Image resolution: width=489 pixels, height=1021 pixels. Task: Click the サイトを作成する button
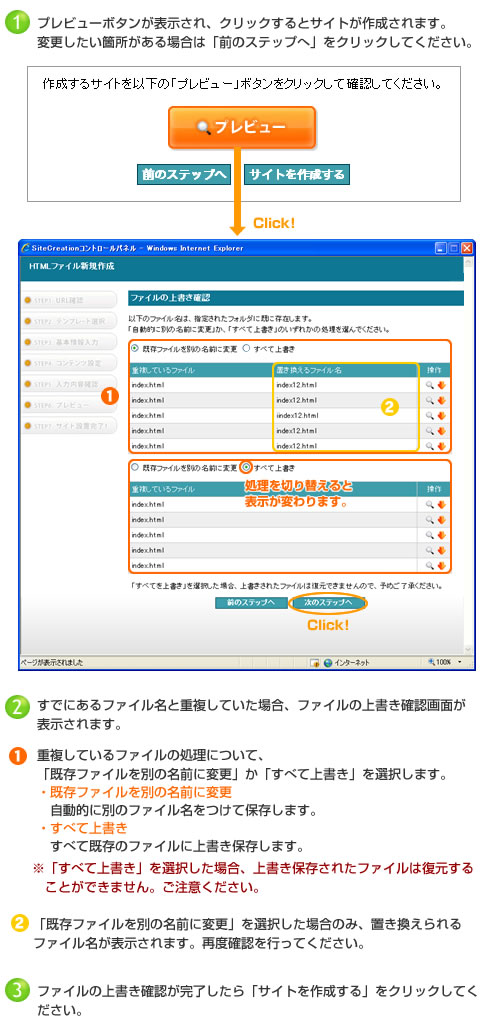click(297, 175)
